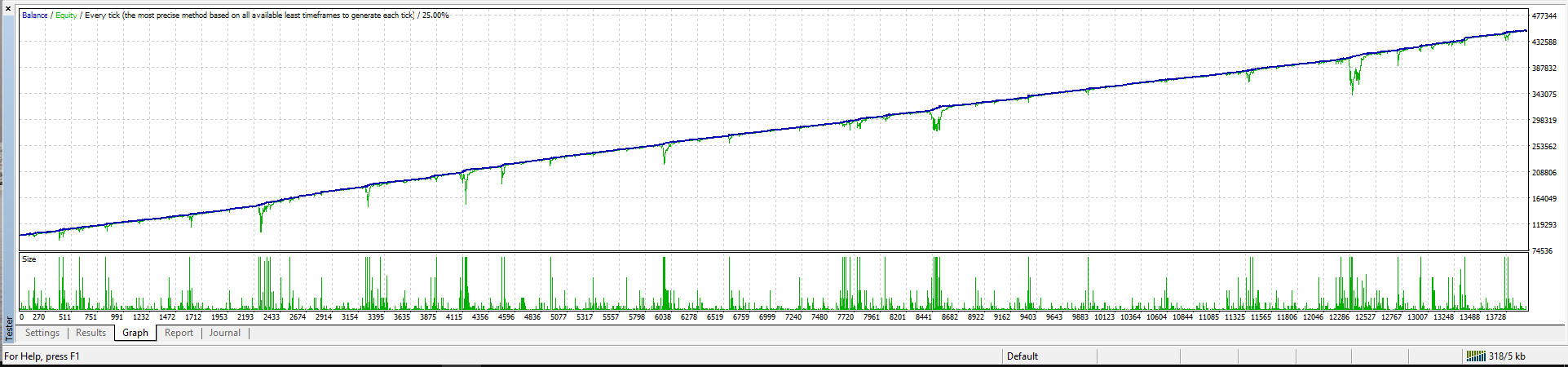Close the Tester panel with the X
The height and width of the screenshot is (367, 1568).
(x=8, y=8)
